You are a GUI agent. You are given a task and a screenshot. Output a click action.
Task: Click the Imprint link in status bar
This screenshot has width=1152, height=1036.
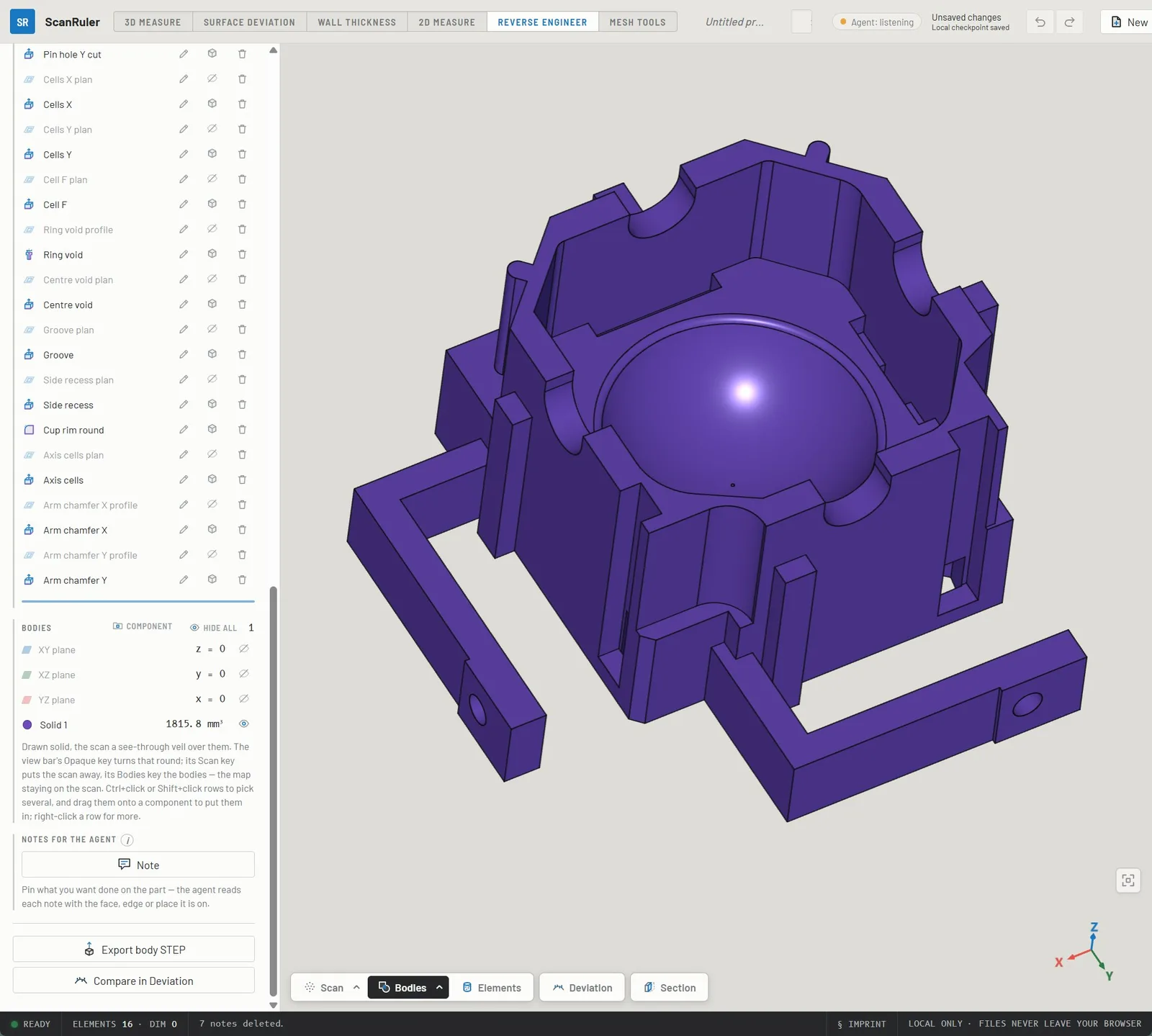(x=862, y=1024)
